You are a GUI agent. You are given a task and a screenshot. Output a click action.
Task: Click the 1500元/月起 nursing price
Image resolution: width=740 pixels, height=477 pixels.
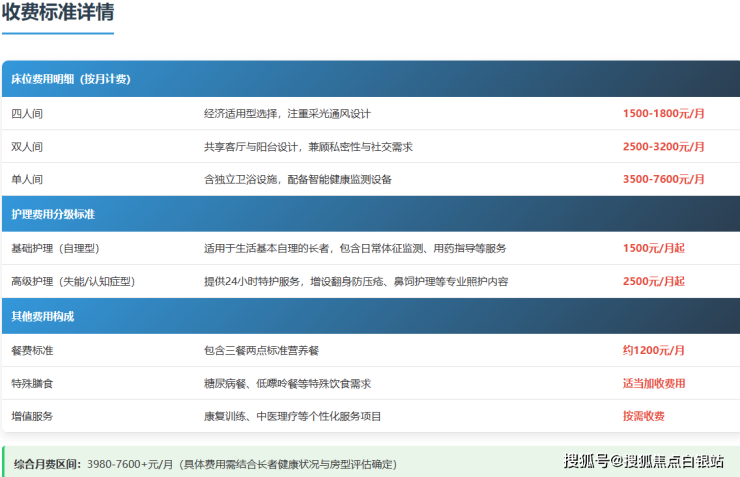pos(654,248)
